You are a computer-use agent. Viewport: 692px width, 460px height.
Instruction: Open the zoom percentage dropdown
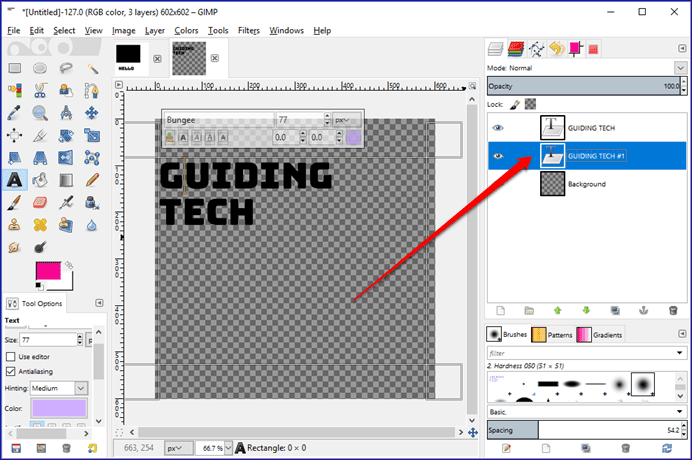(x=228, y=448)
